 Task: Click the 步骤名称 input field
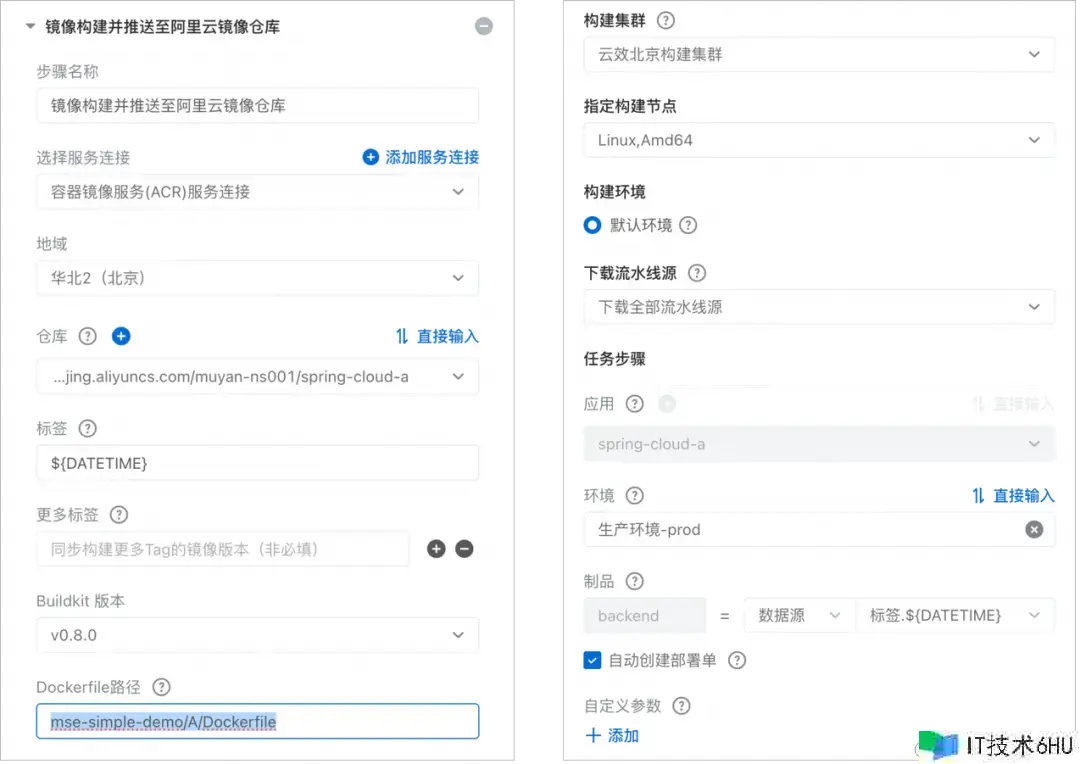coord(257,106)
